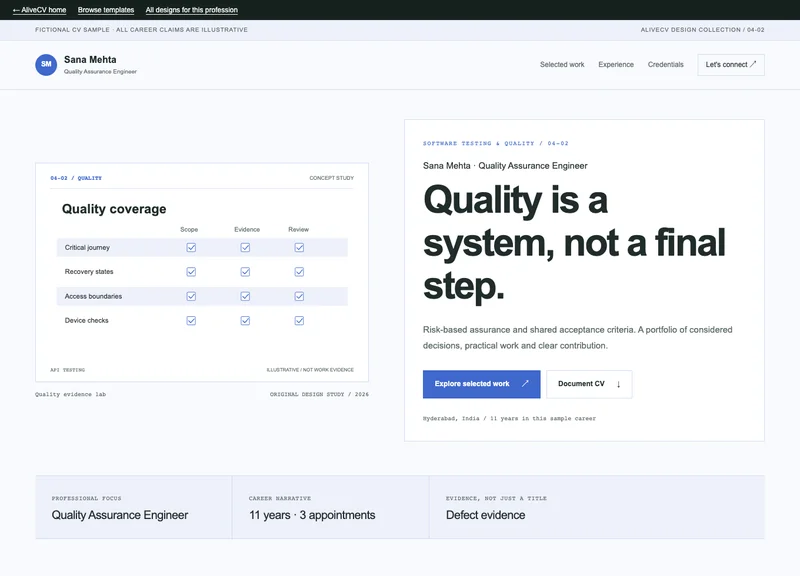The image size is (800, 576).
Task: Toggle Recovery states Evidence checkbox
Action: click(x=245, y=272)
